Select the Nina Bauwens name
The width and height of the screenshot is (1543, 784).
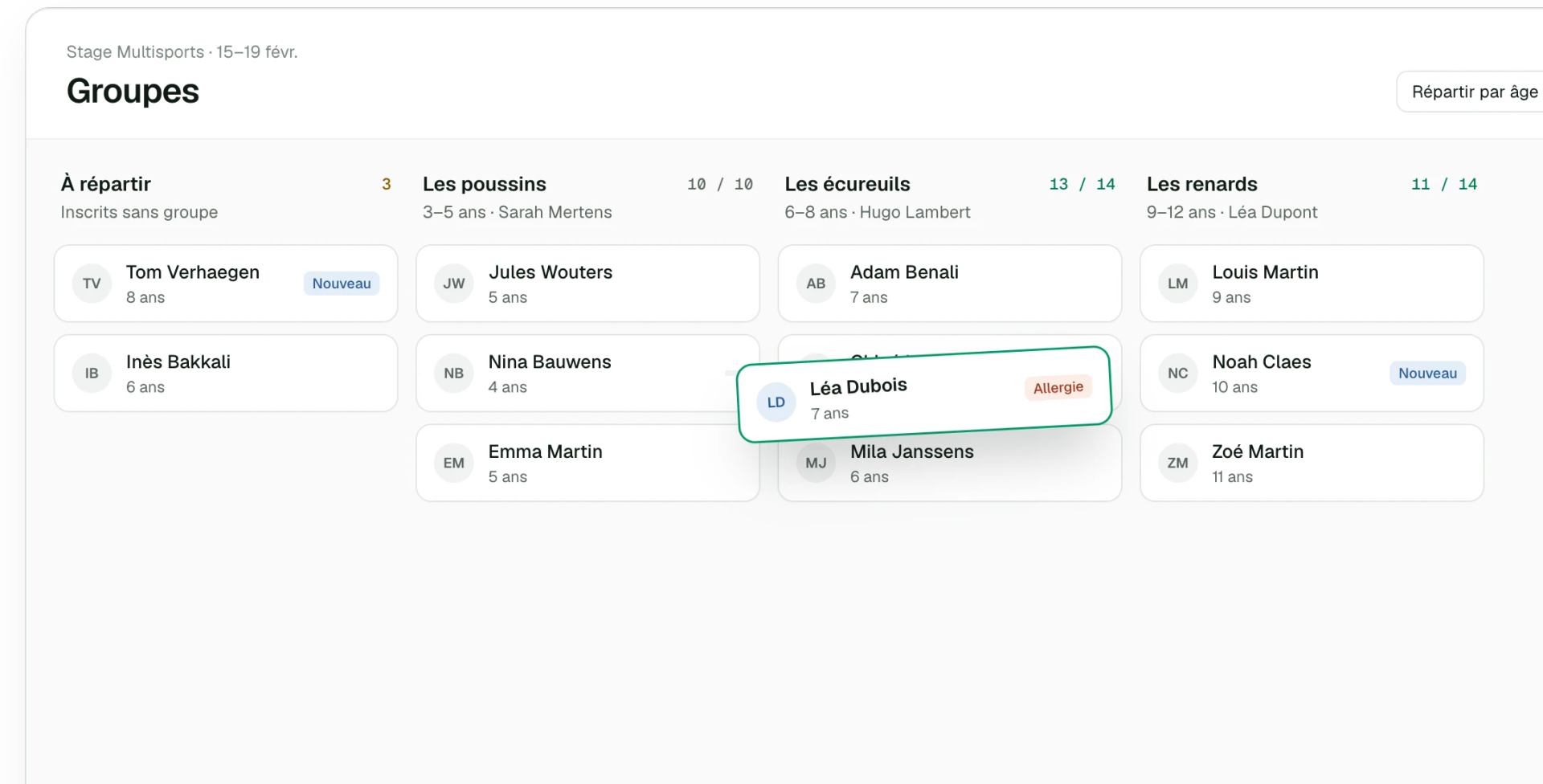point(550,362)
